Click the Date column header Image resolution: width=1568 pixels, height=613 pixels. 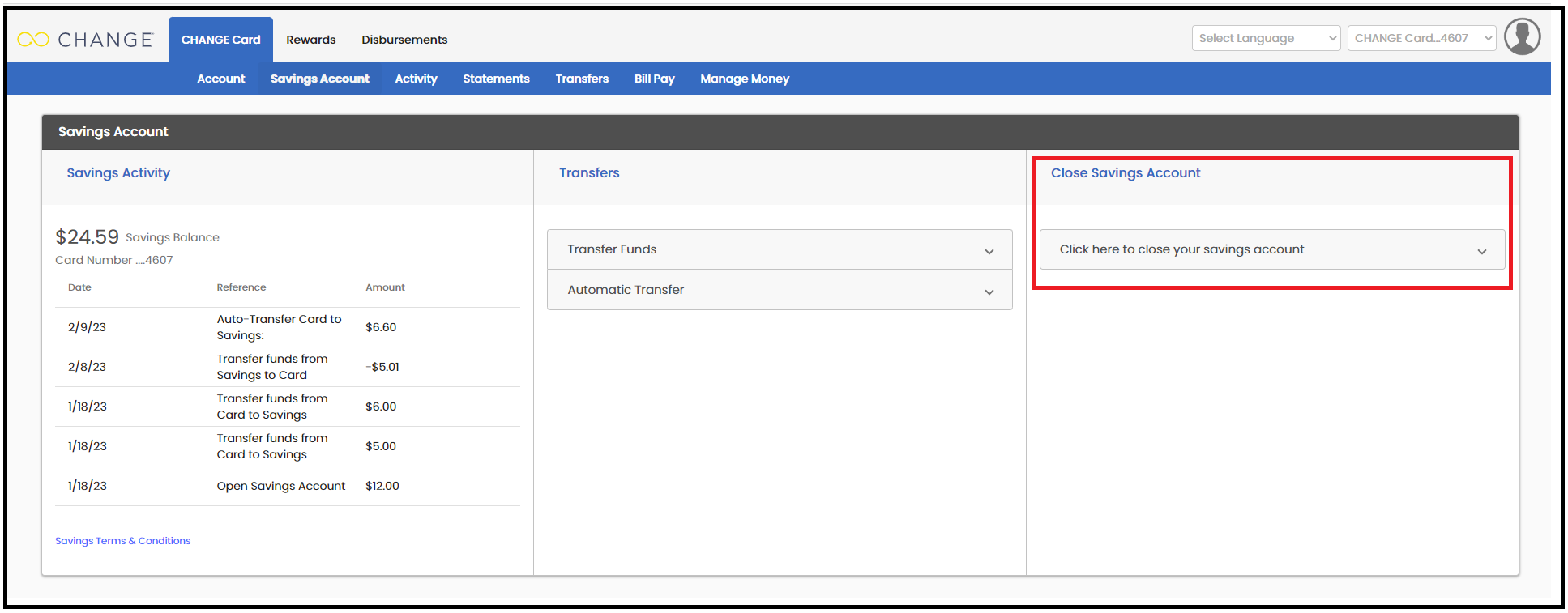coord(79,287)
